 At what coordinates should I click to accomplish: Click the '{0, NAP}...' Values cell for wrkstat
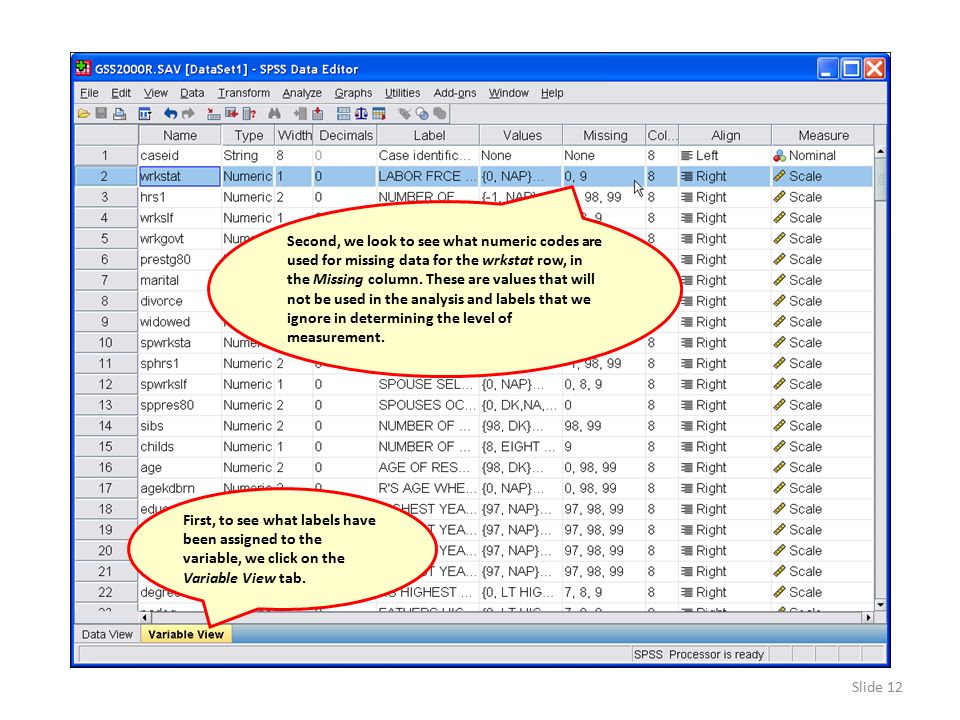(x=520, y=176)
